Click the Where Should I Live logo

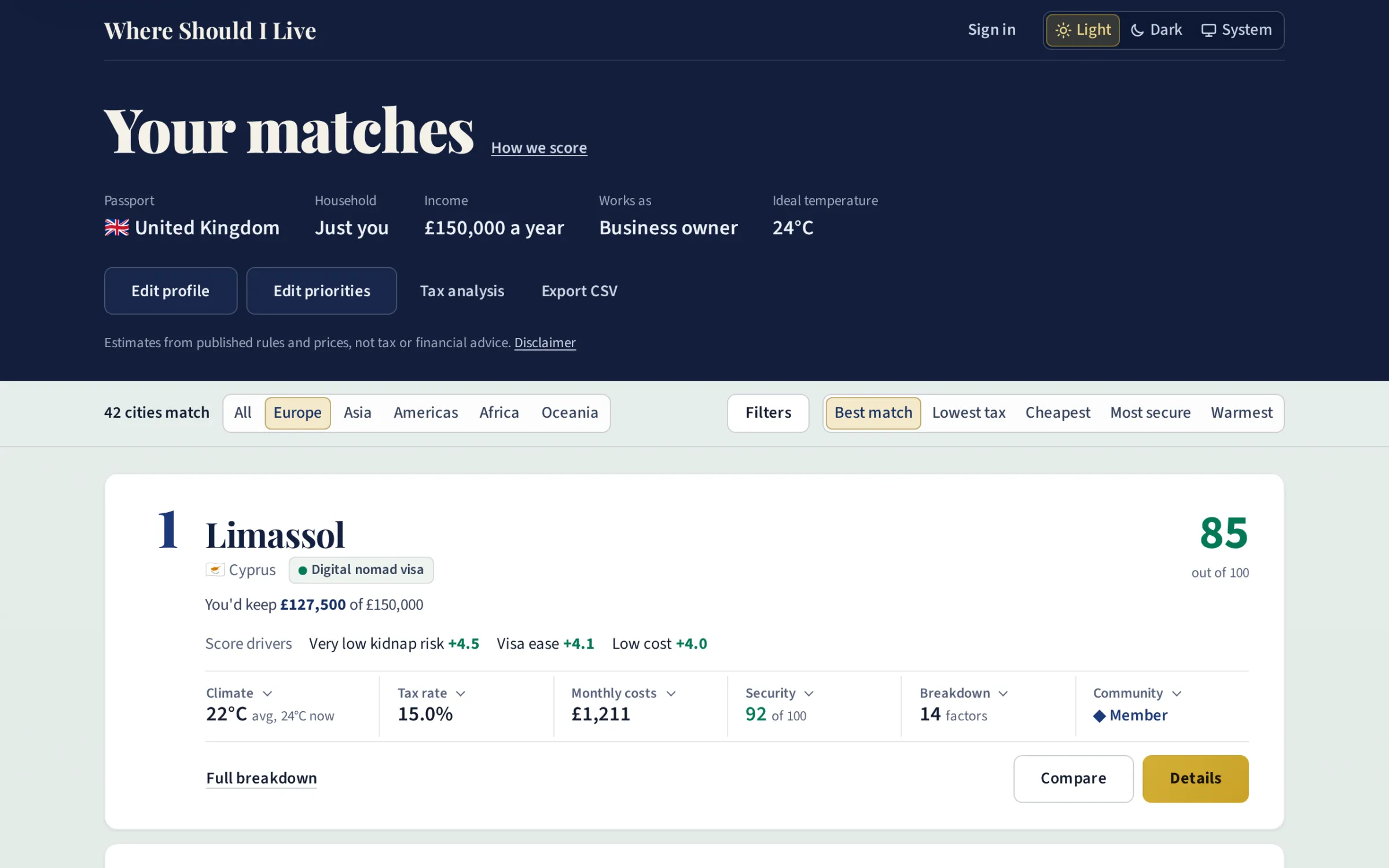[x=210, y=31]
